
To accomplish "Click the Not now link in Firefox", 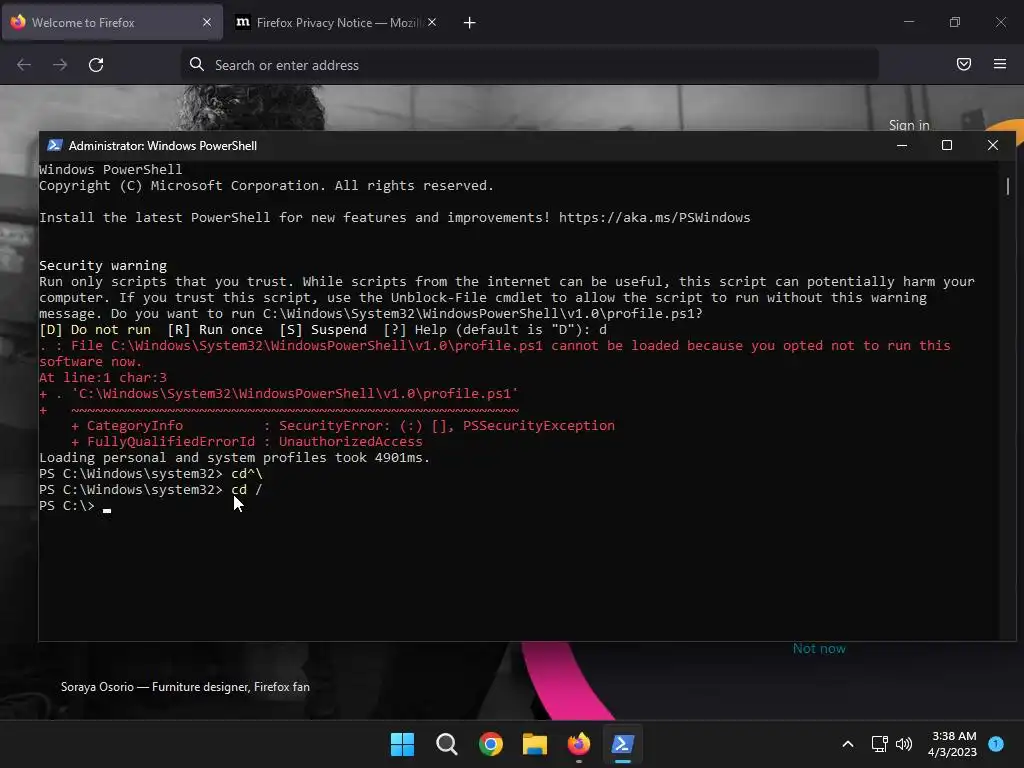I will coord(819,648).
